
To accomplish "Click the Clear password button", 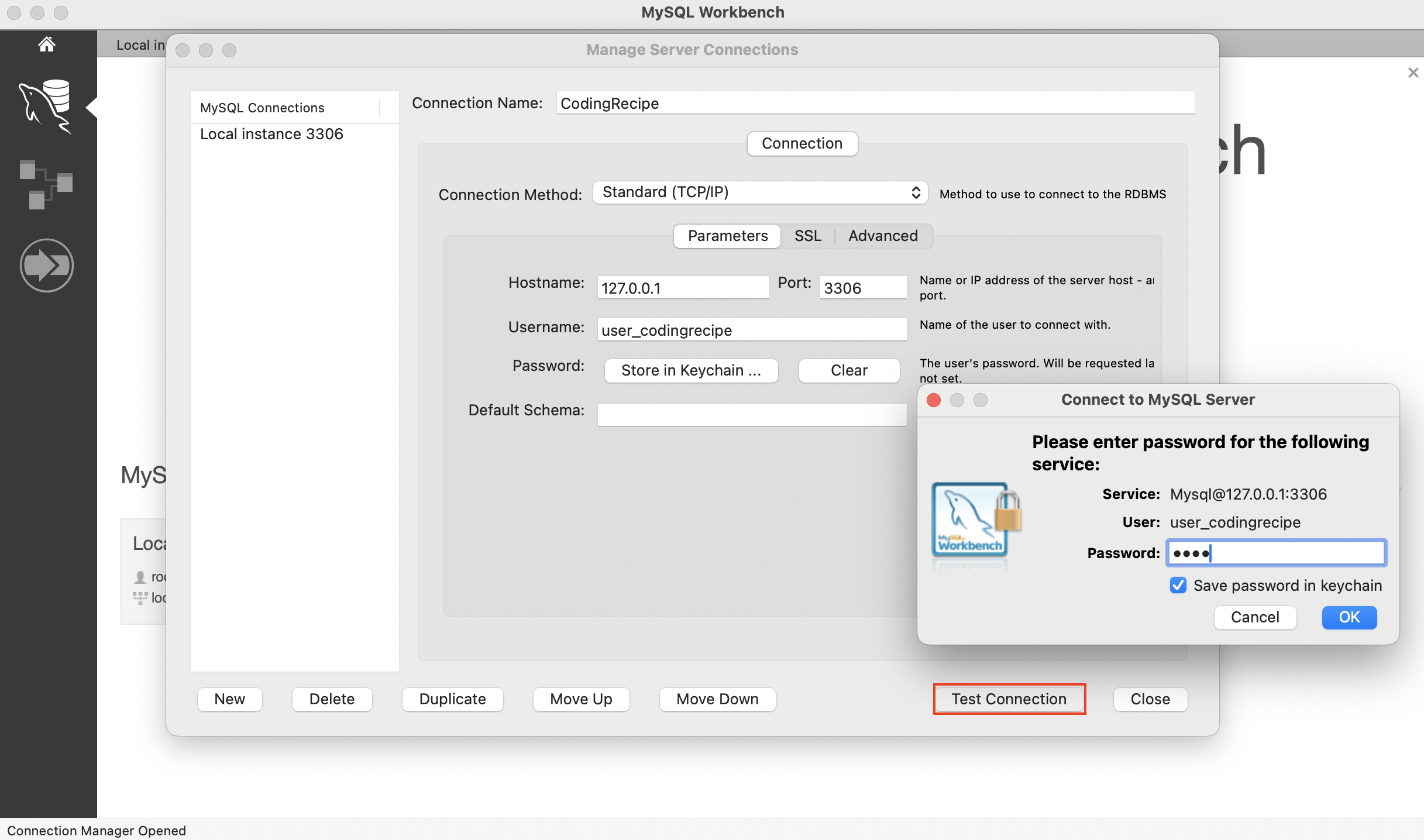I will pos(849,370).
